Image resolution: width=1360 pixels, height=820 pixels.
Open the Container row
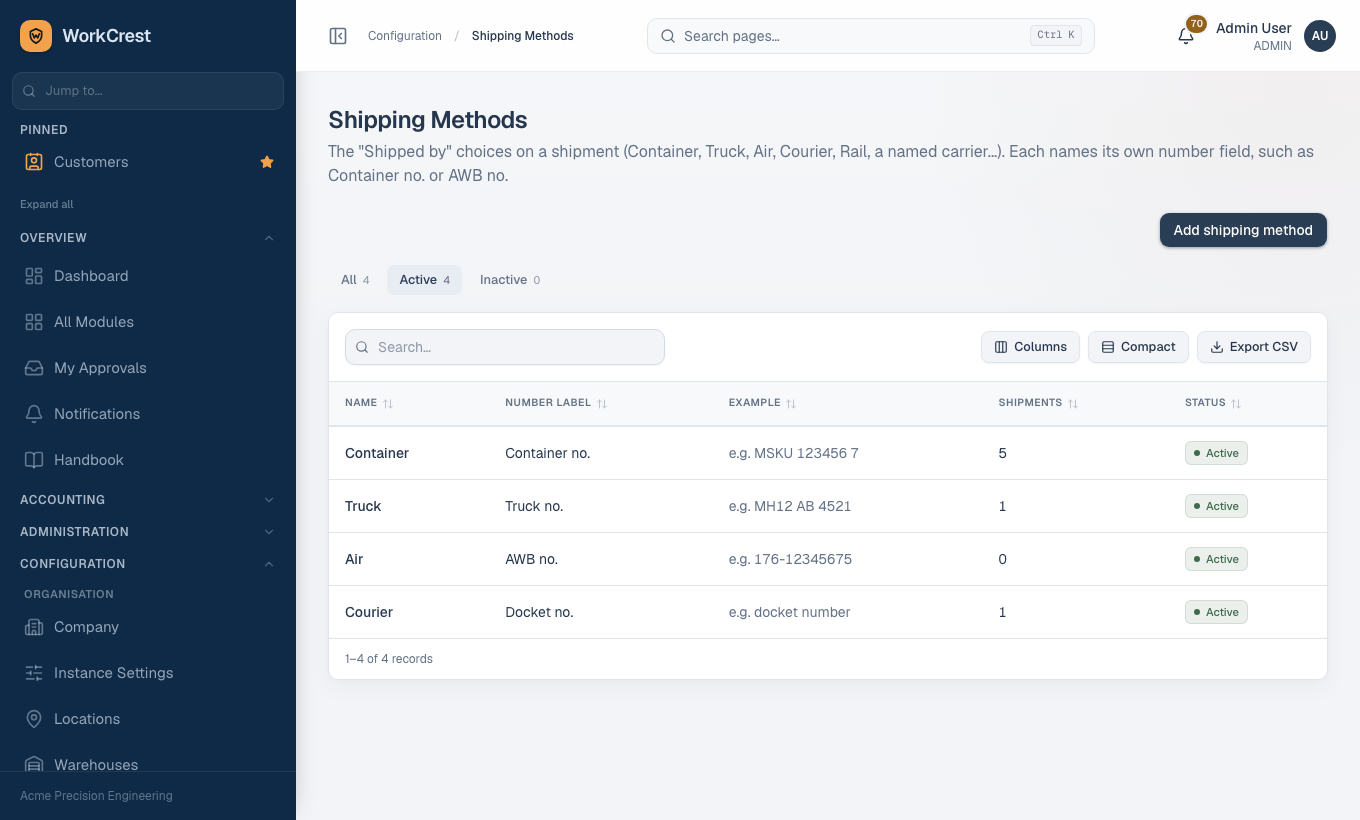(828, 453)
